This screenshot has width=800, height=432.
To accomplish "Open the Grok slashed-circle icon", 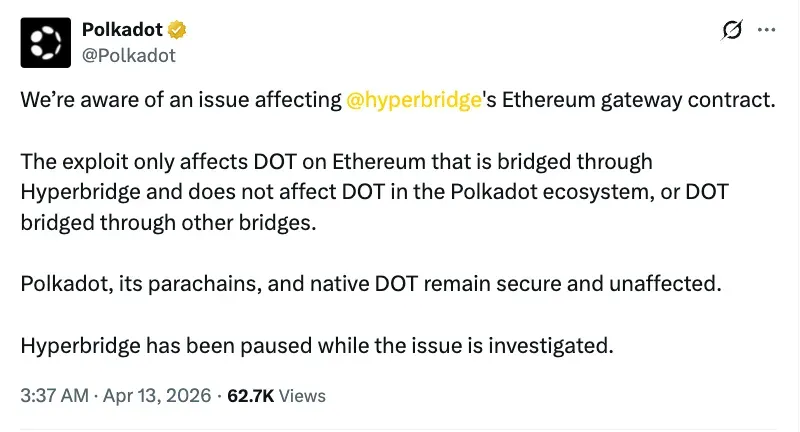I will point(731,31).
